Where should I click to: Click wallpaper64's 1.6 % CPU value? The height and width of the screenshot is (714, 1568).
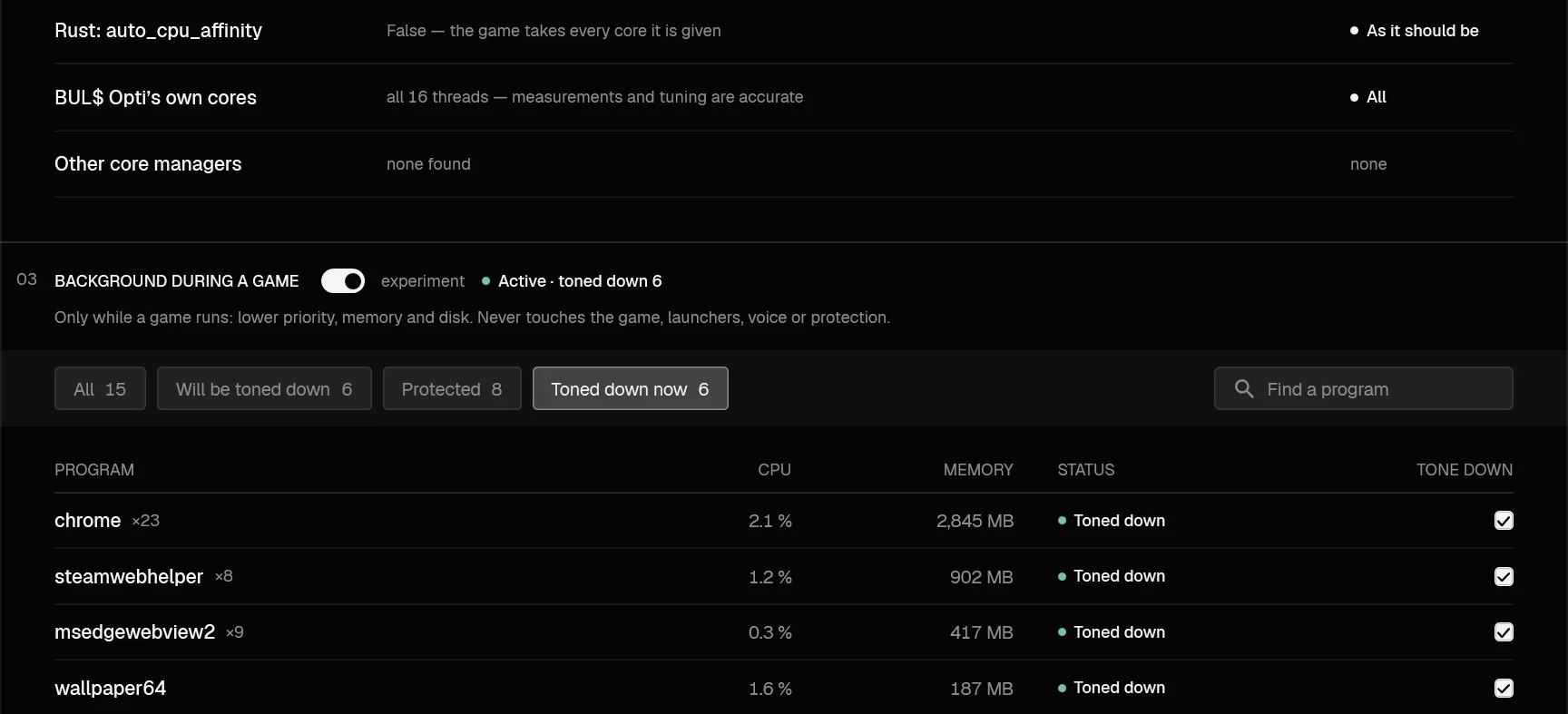click(770, 689)
